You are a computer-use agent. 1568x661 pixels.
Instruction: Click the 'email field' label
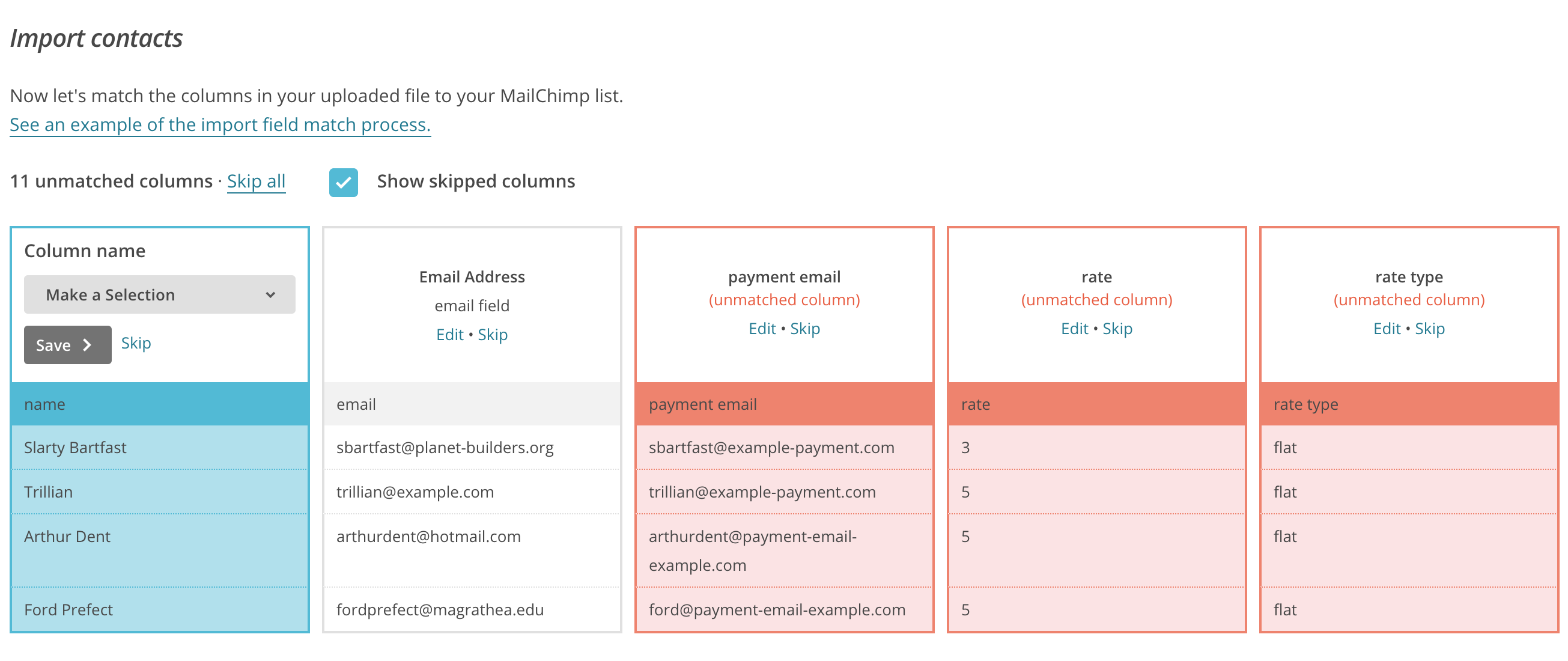click(x=472, y=305)
